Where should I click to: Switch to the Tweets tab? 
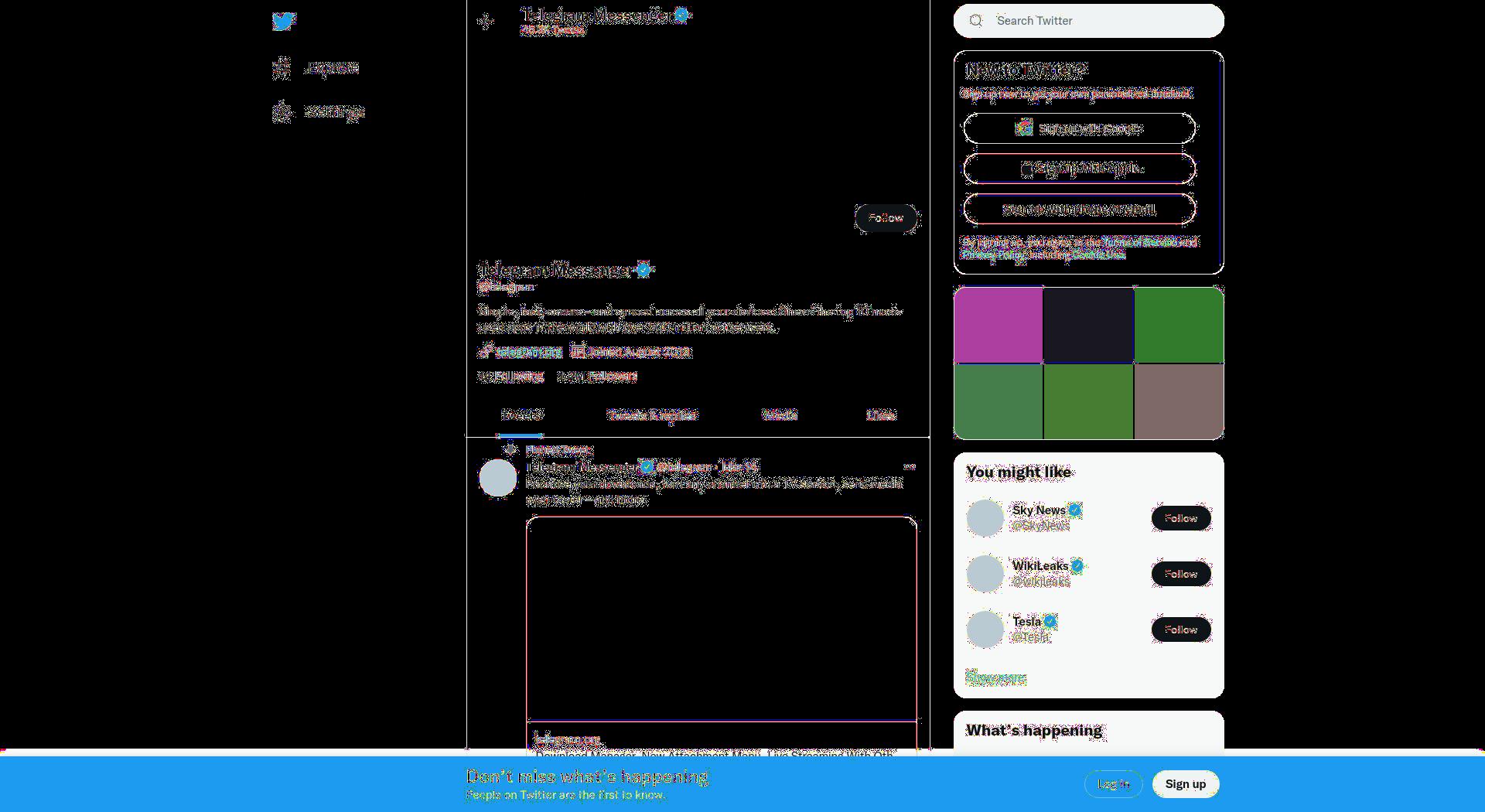pos(521,415)
